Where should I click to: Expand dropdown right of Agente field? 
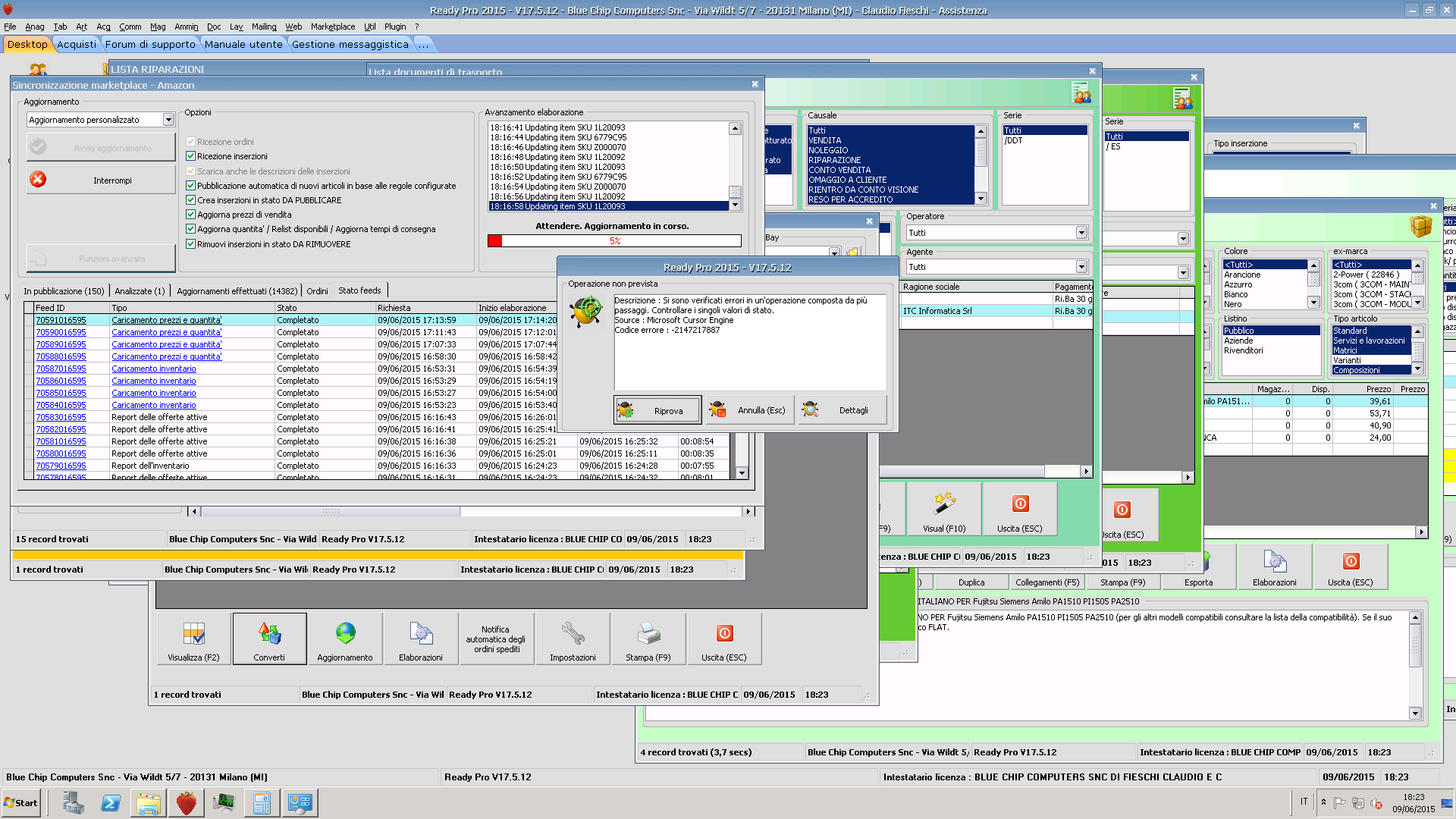click(1183, 273)
